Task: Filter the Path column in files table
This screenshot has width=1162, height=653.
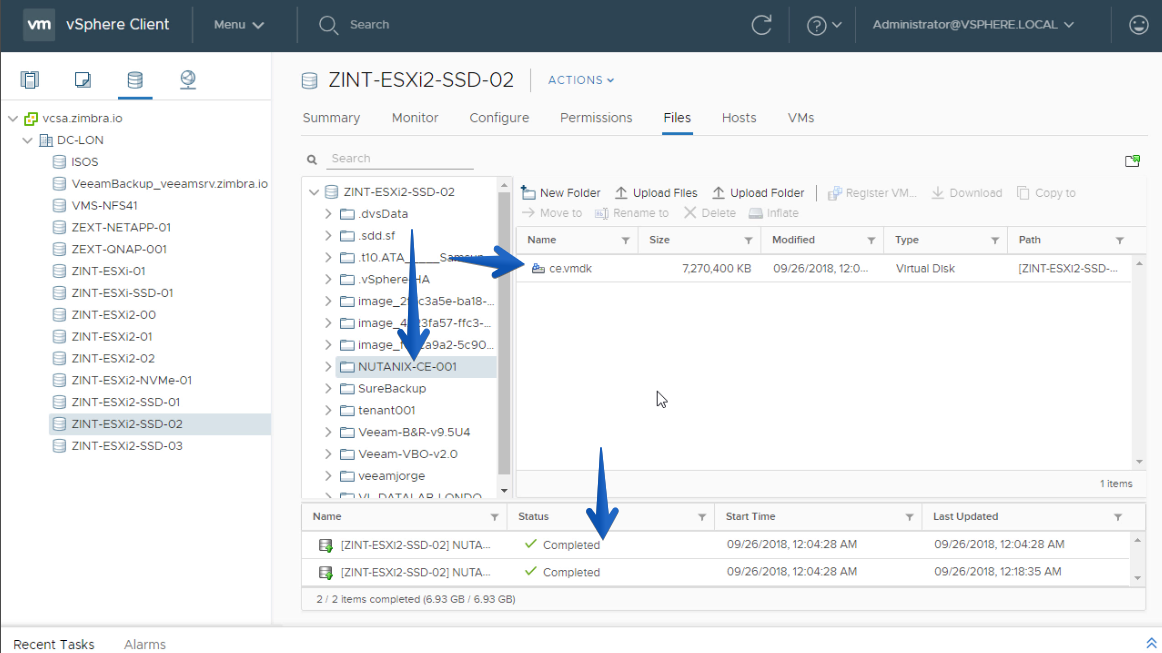Action: (x=1120, y=240)
